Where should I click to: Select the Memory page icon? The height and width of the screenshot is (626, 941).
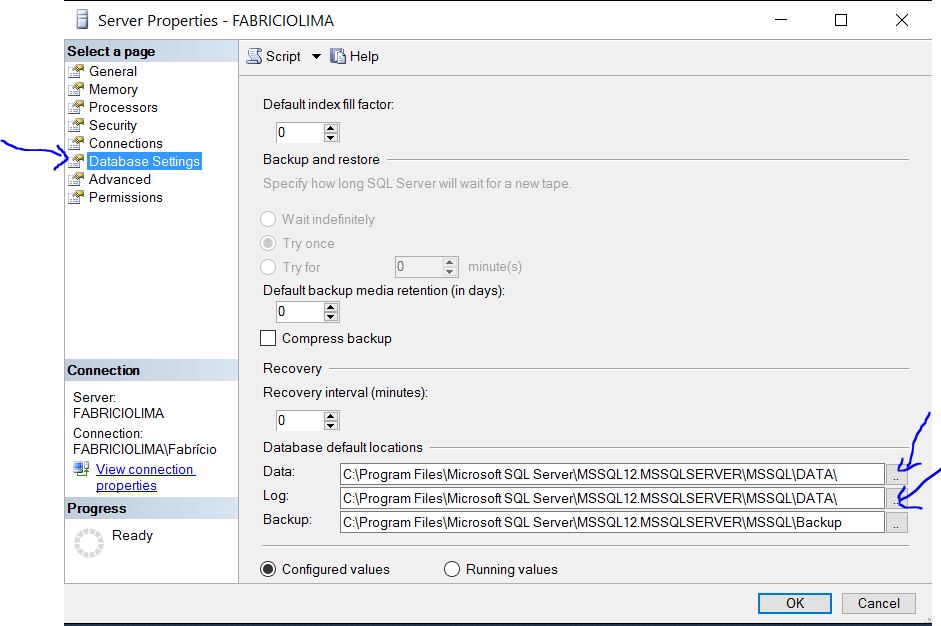[x=76, y=89]
